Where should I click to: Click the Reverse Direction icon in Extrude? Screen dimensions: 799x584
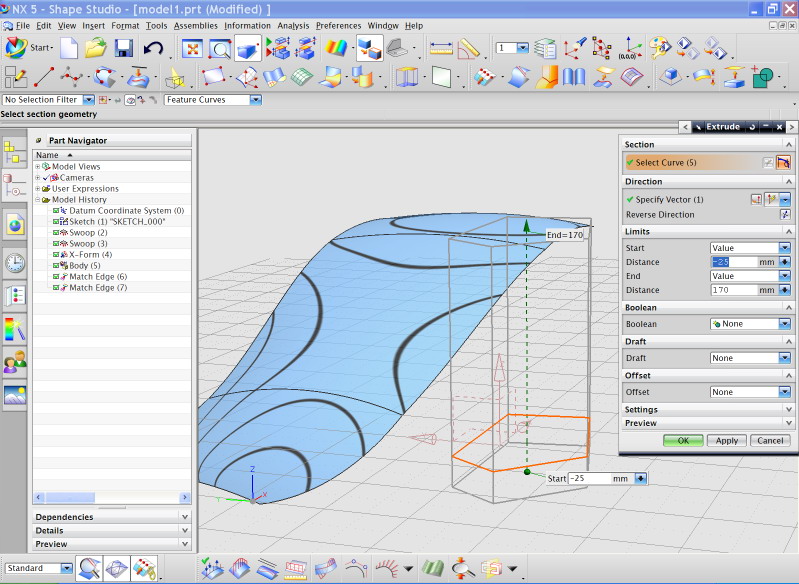785,215
